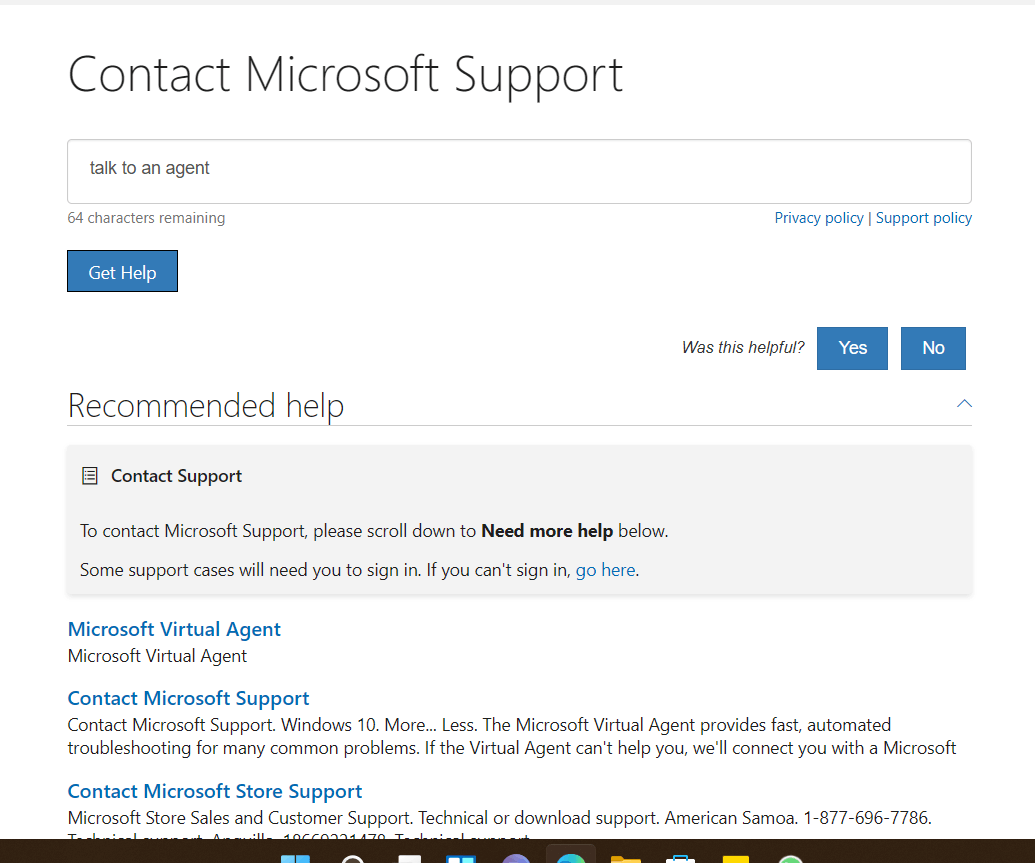Click the 'Recommended help' heading
This screenshot has height=863, width=1035.
[206, 405]
